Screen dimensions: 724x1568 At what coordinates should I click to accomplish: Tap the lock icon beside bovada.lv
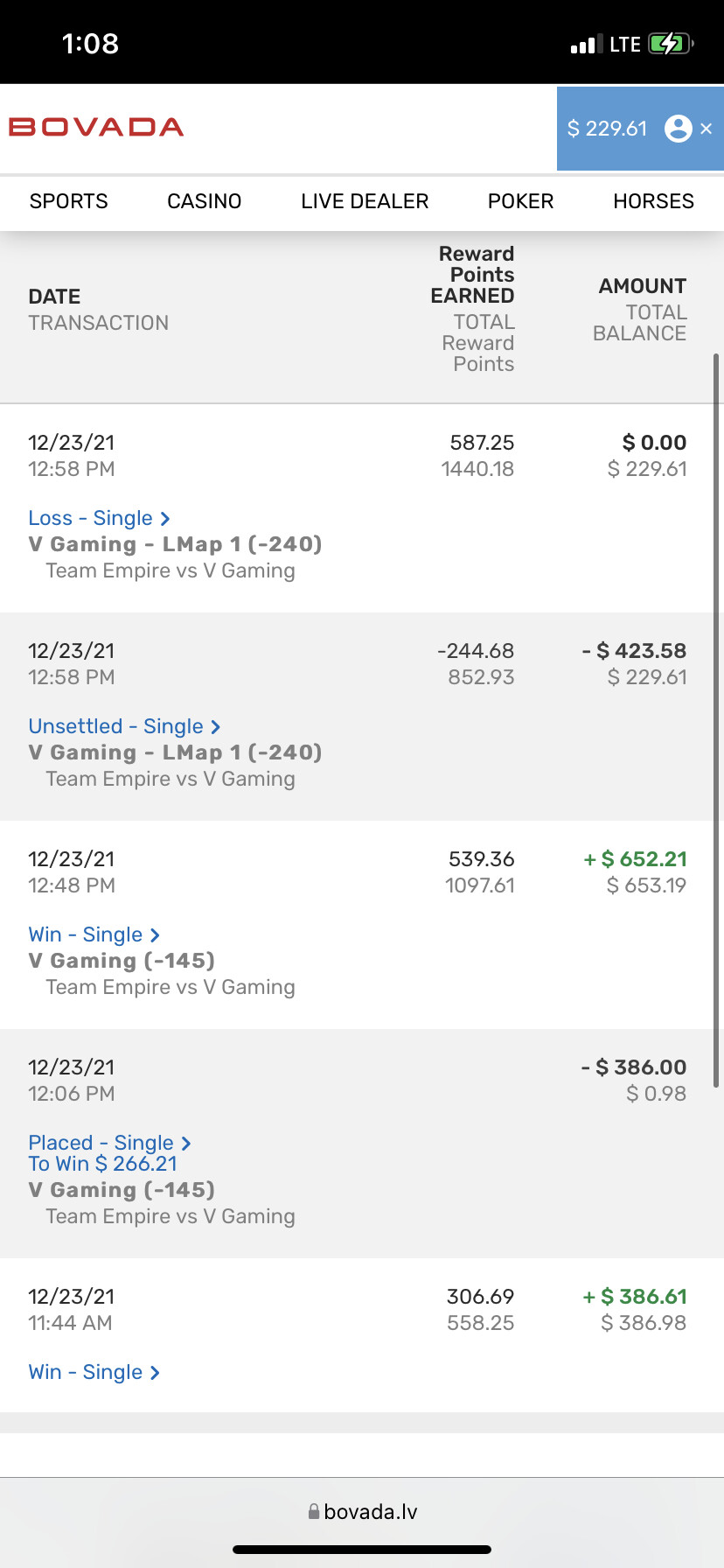click(313, 1511)
